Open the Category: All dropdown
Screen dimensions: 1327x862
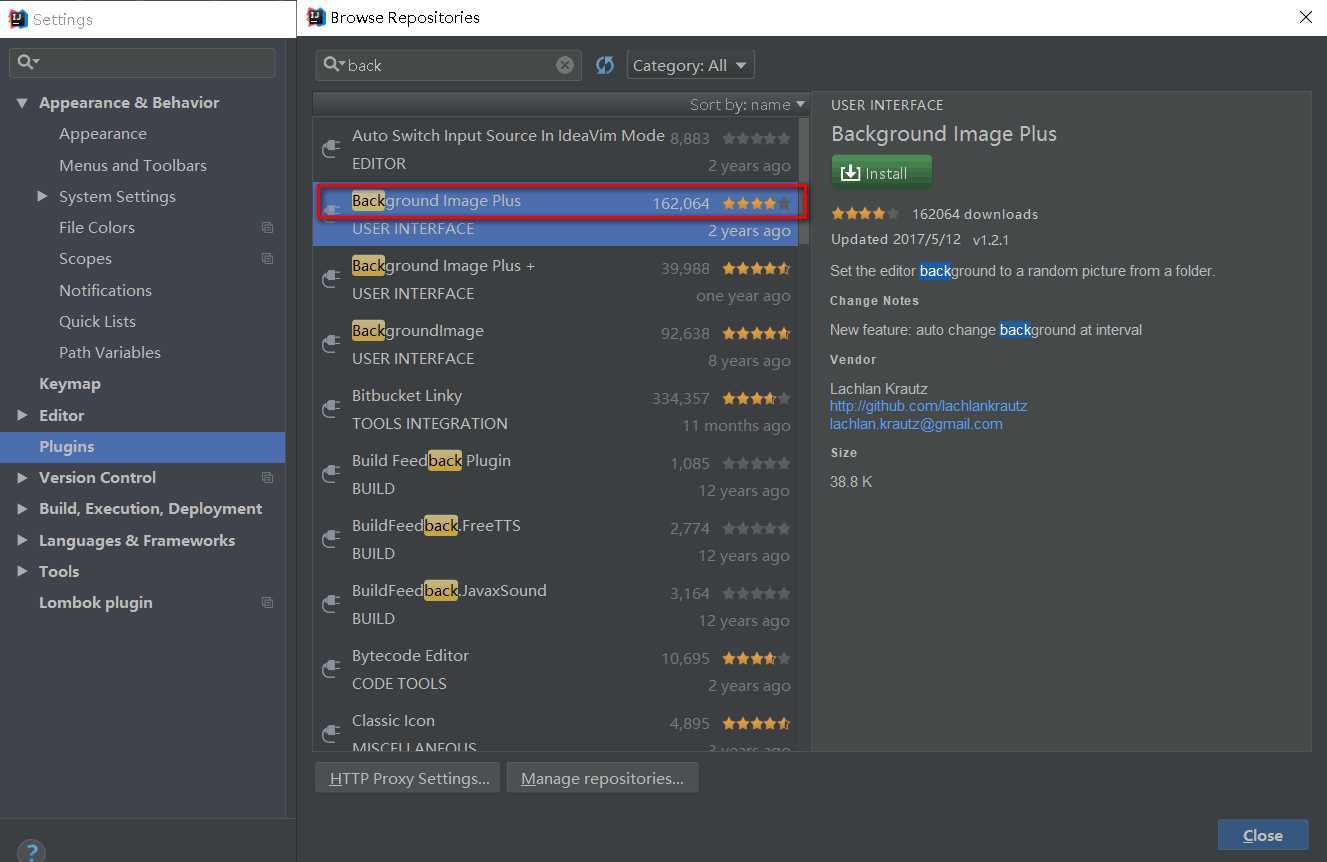coord(690,65)
